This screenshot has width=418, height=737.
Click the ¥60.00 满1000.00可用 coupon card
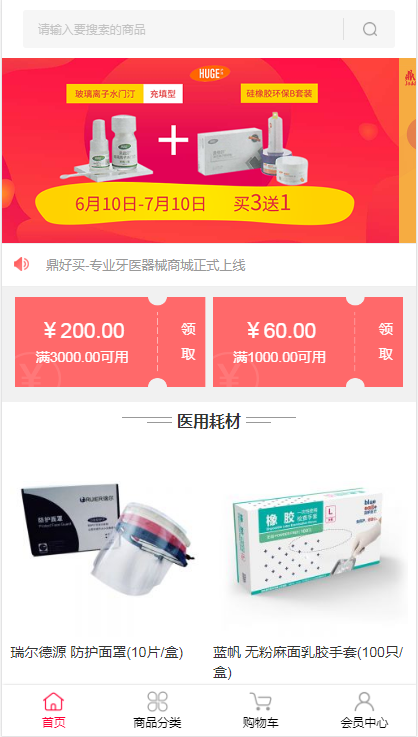[308, 342]
